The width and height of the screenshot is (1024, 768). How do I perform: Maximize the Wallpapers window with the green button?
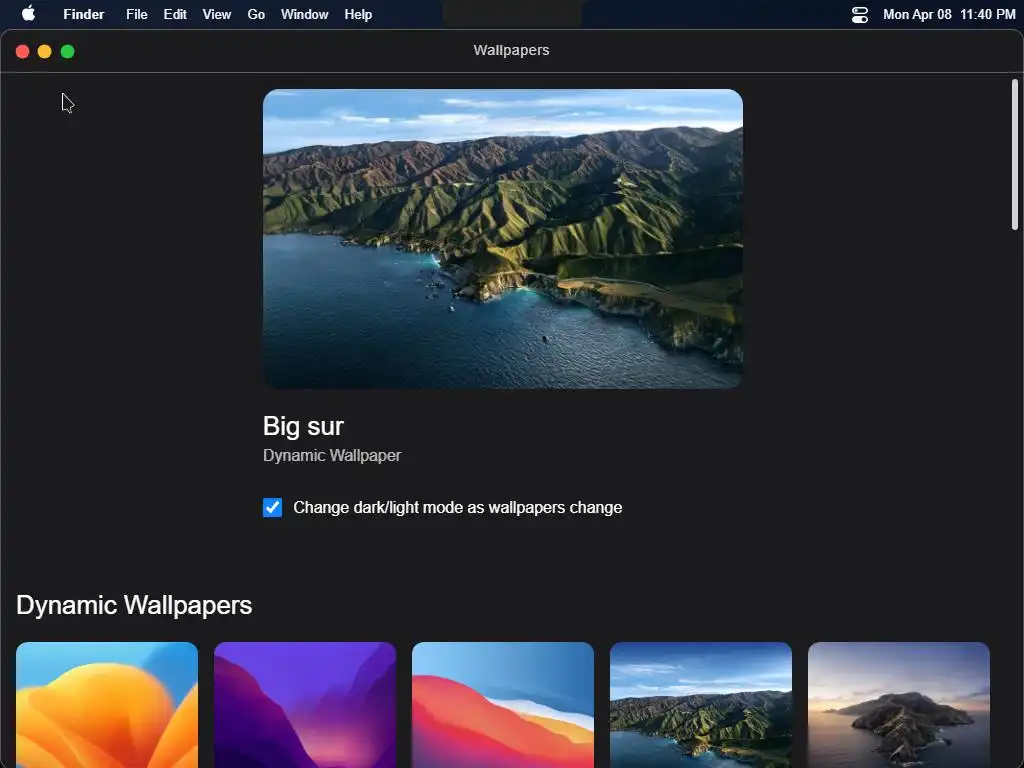pyautogui.click(x=67, y=52)
